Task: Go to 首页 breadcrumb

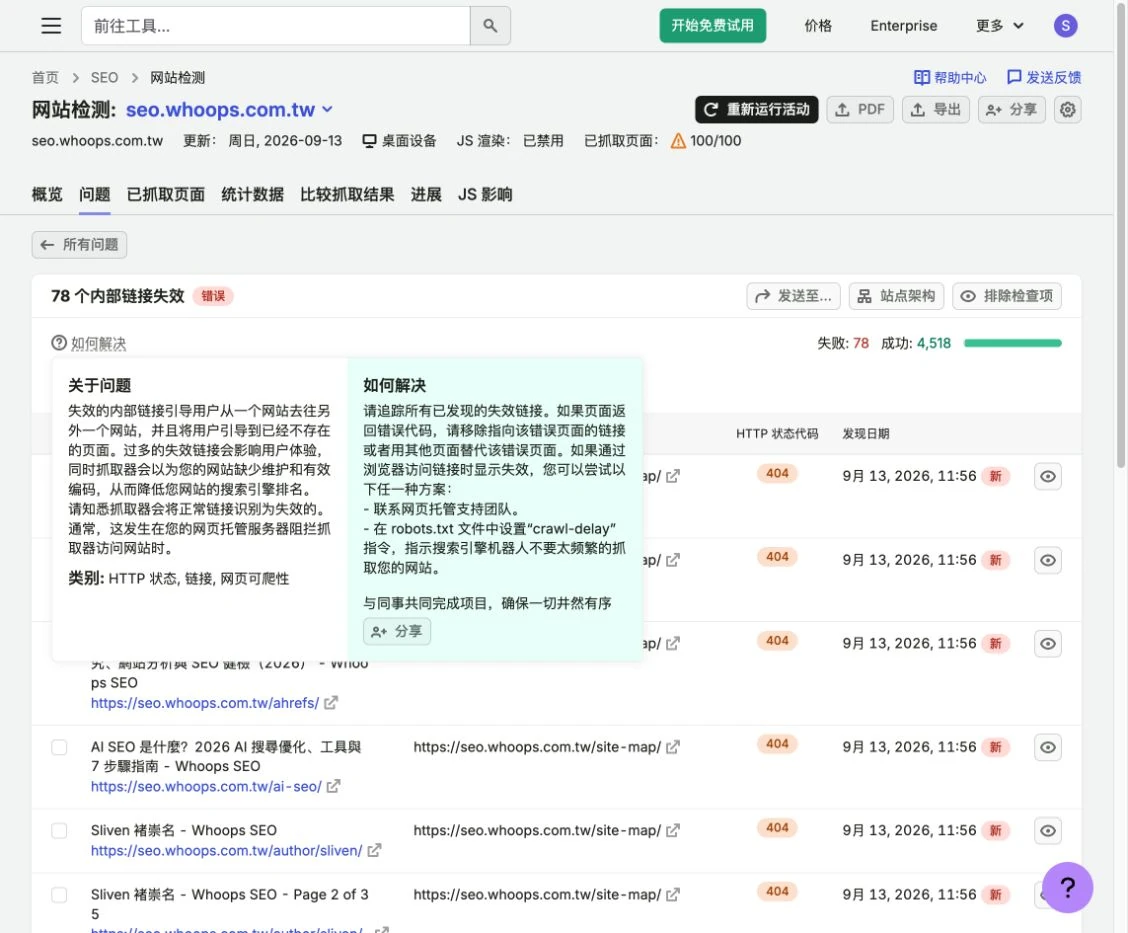Action: (45, 77)
